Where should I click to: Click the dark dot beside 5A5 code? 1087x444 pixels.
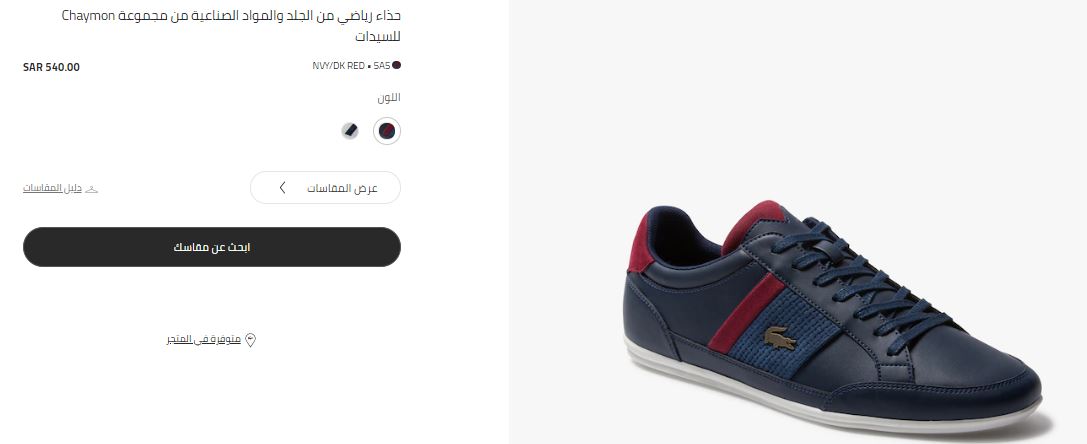pyautogui.click(x=397, y=65)
